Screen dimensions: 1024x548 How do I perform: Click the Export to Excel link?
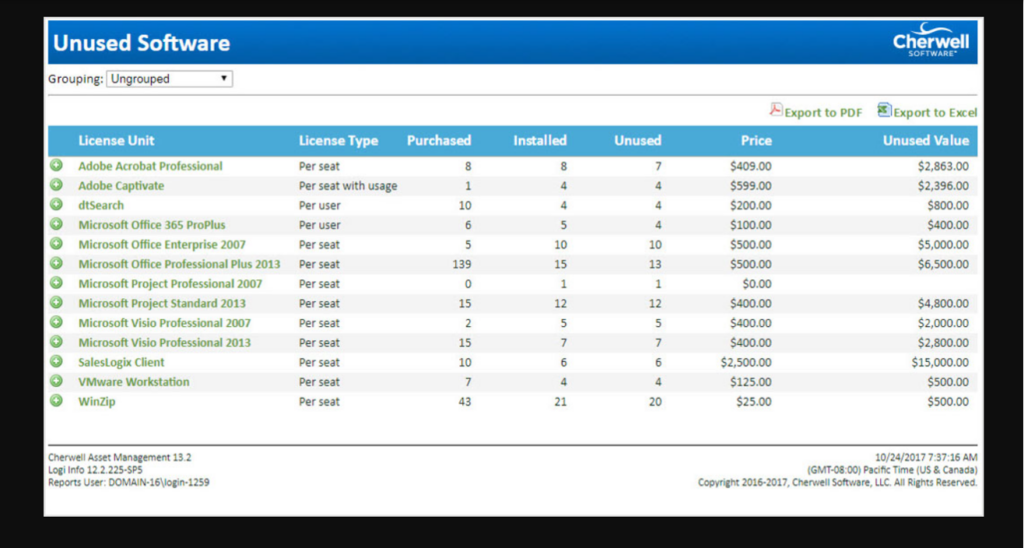point(935,112)
